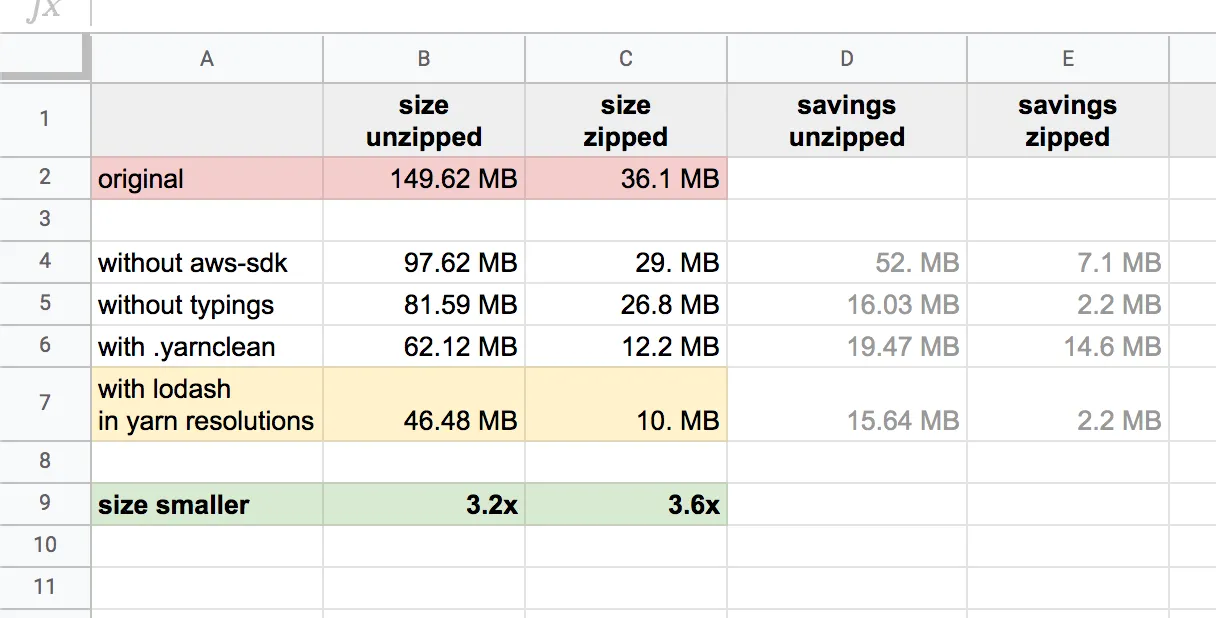
Task: Select row 9 header
Action: tap(45, 504)
